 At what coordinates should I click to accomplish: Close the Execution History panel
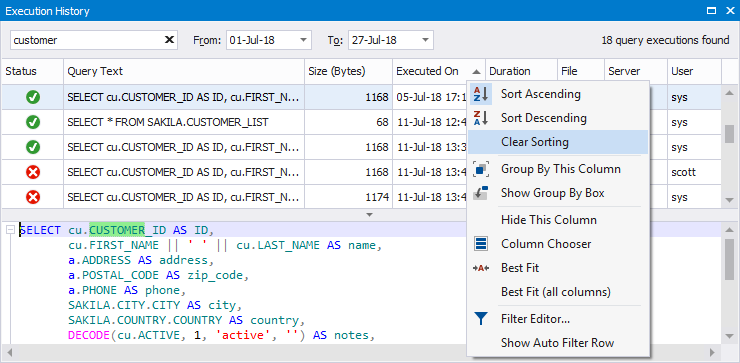(729, 10)
